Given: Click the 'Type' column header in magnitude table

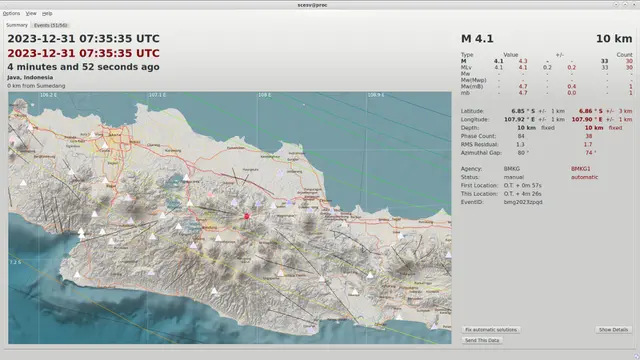Looking at the screenshot, I should [x=467, y=55].
